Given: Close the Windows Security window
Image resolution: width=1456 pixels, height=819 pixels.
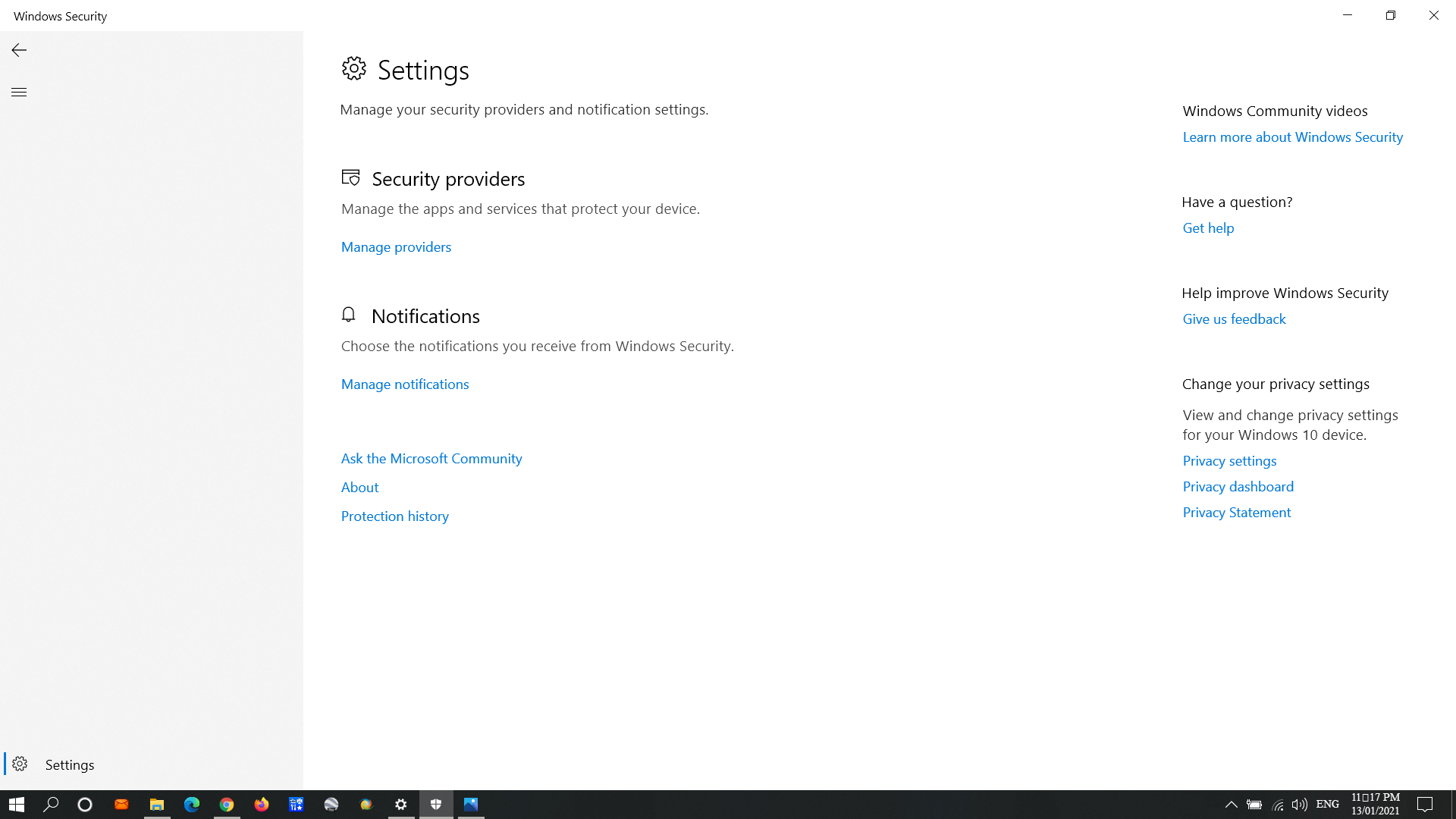Looking at the screenshot, I should [1434, 15].
